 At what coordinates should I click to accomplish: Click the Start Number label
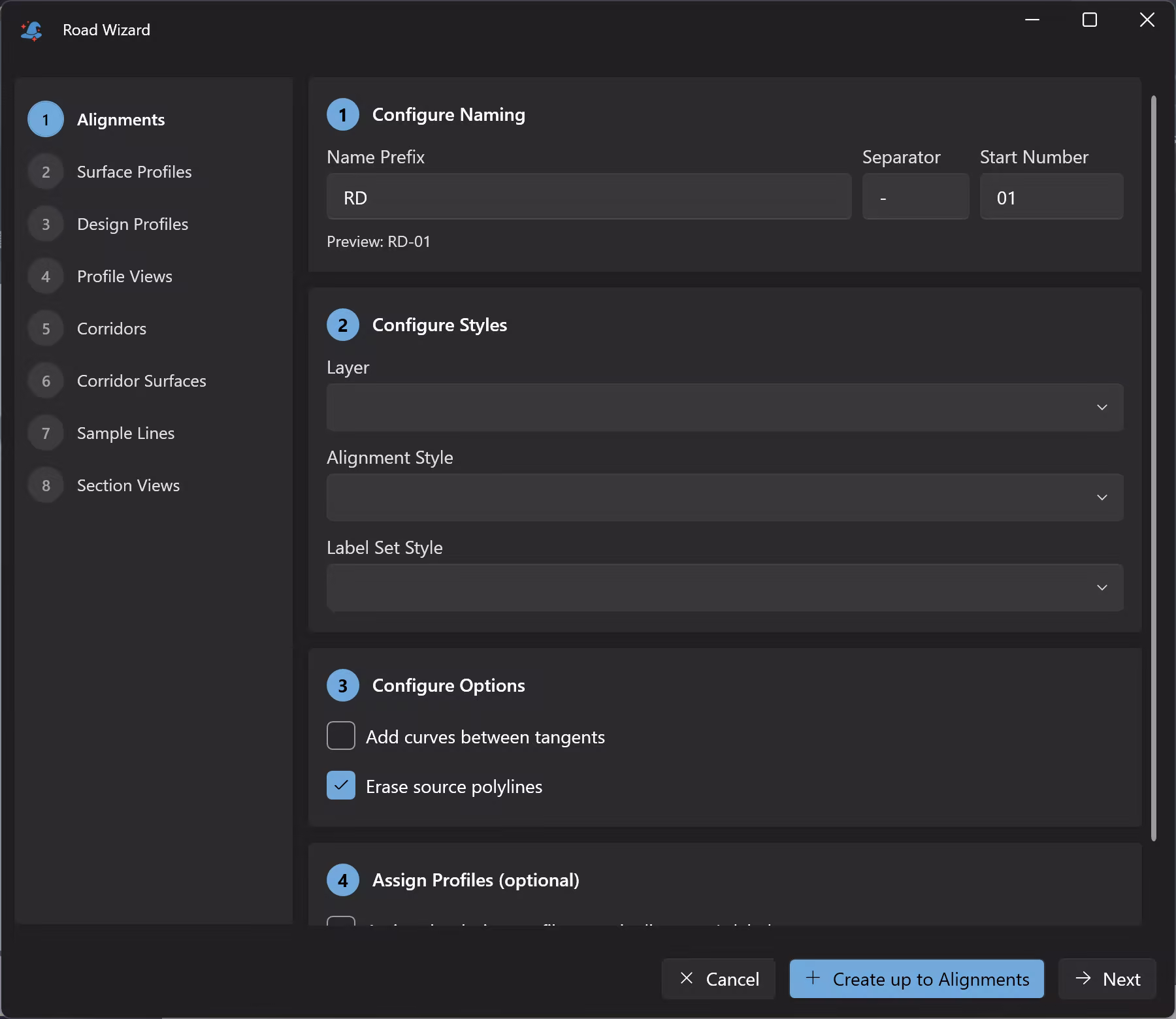(1034, 157)
